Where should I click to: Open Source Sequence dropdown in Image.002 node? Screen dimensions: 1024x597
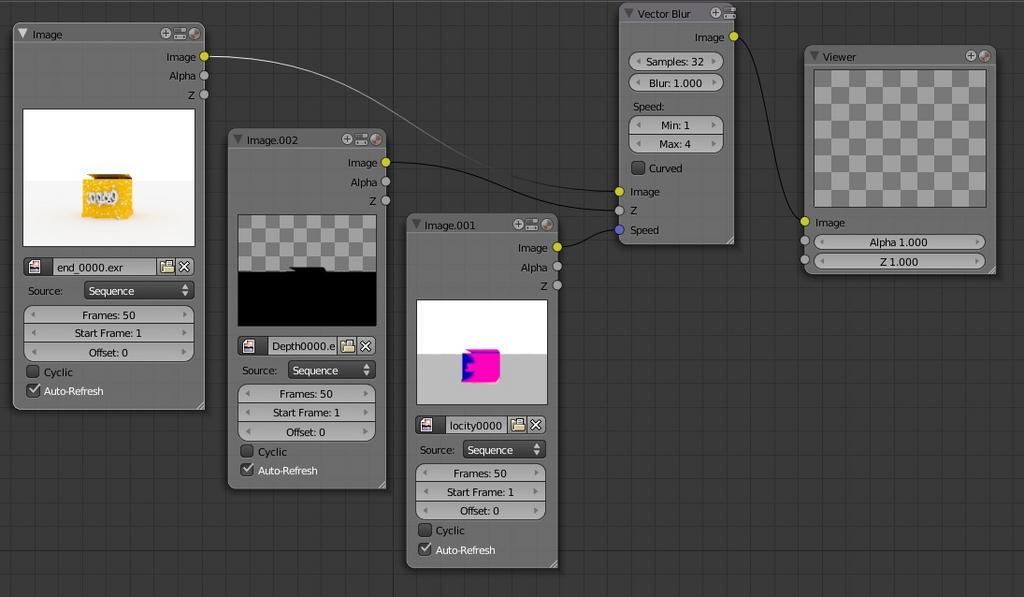click(332, 370)
